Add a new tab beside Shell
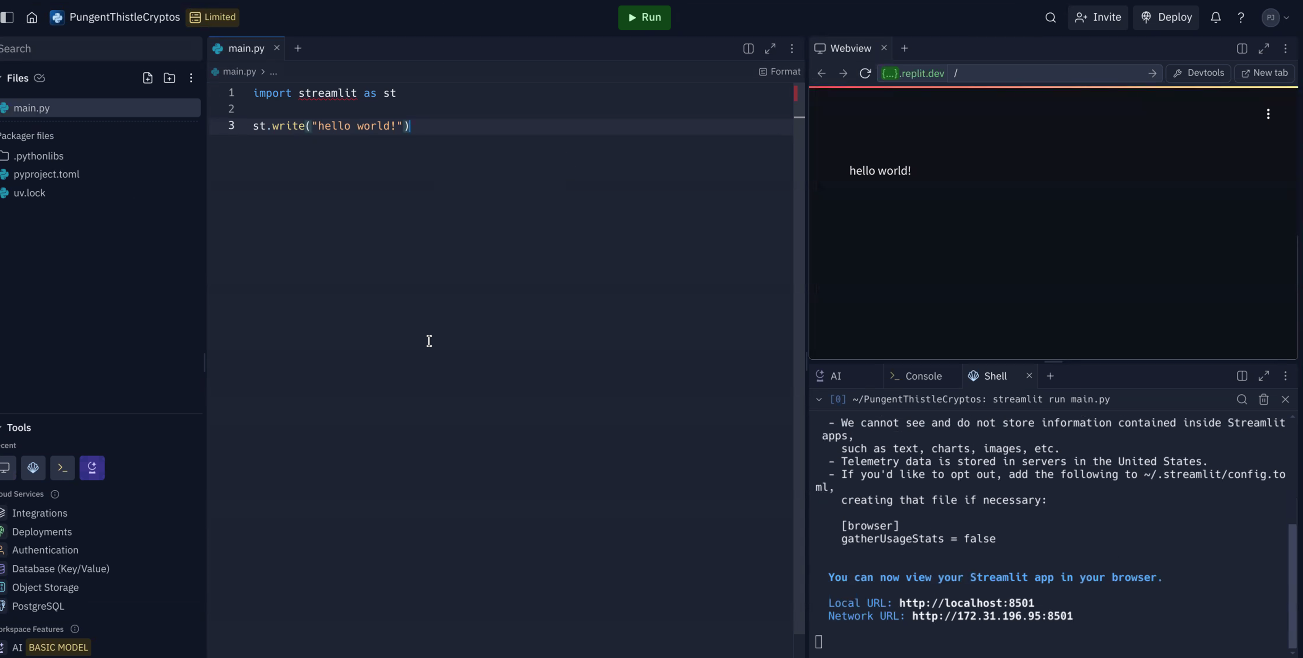The height and width of the screenshot is (658, 1303). [x=1050, y=376]
